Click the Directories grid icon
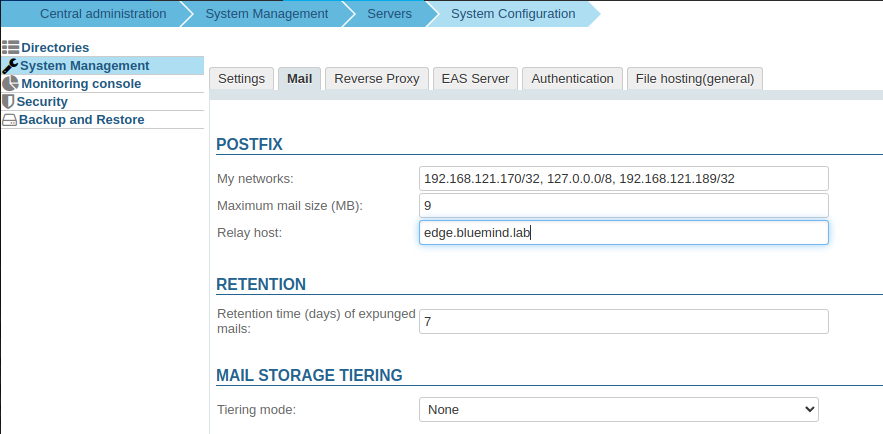 (x=10, y=47)
